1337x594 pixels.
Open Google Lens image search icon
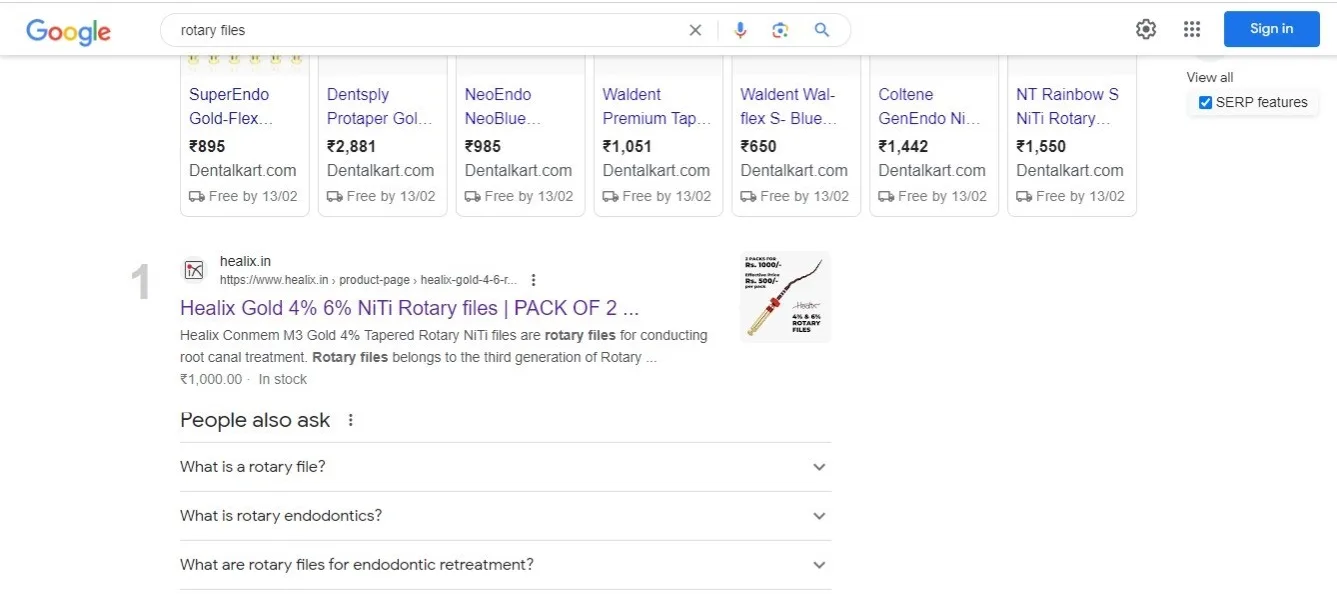pyautogui.click(x=781, y=30)
